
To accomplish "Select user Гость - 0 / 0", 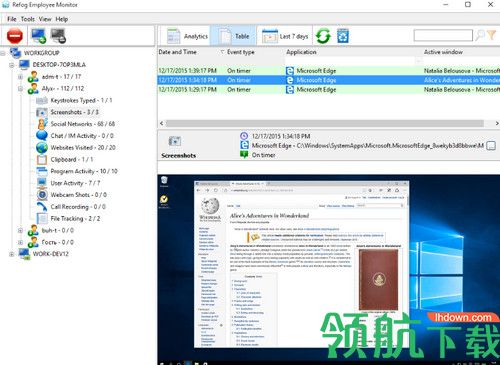I will click(58, 242).
